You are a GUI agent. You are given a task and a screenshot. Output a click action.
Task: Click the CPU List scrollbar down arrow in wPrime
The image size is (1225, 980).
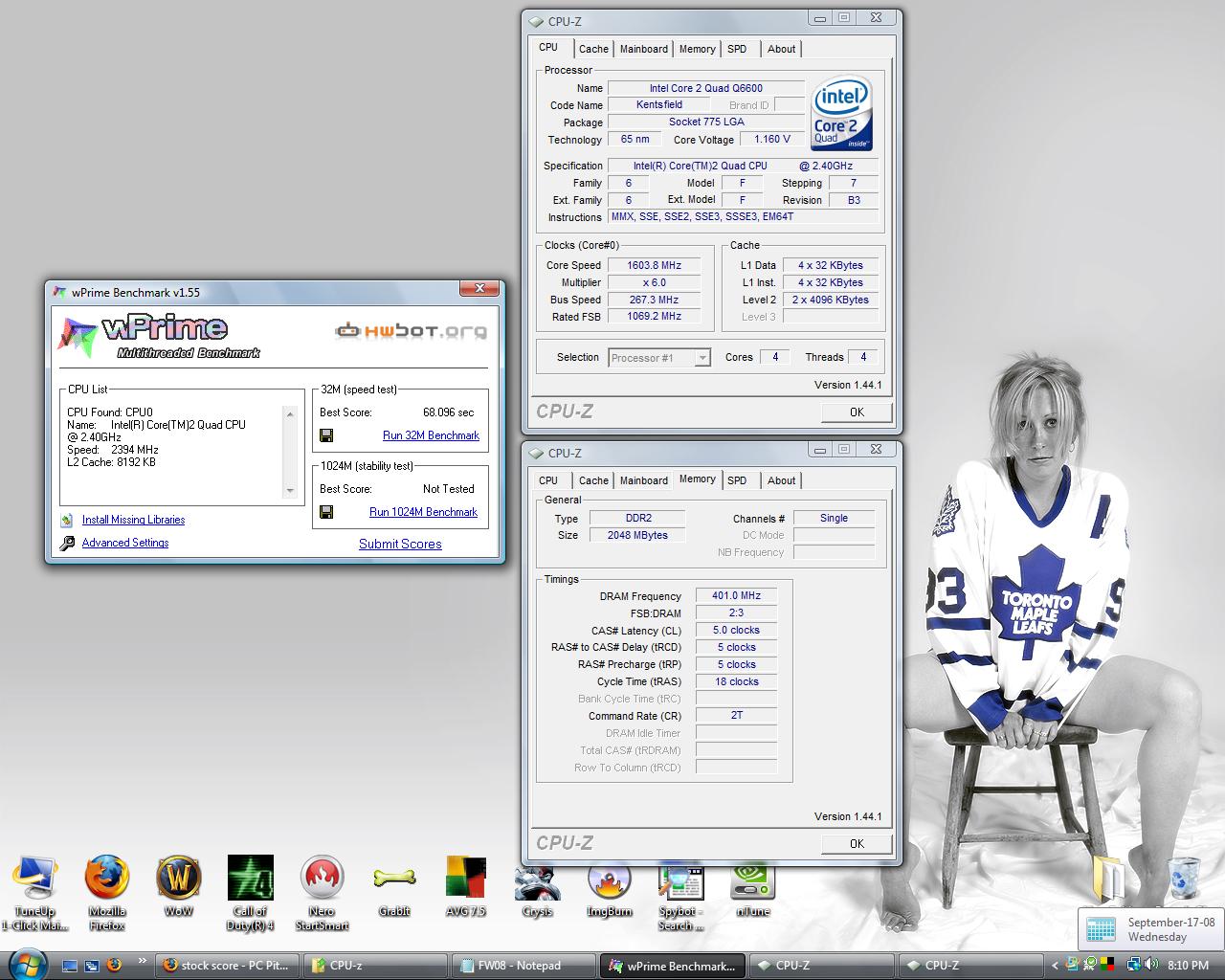point(290,491)
